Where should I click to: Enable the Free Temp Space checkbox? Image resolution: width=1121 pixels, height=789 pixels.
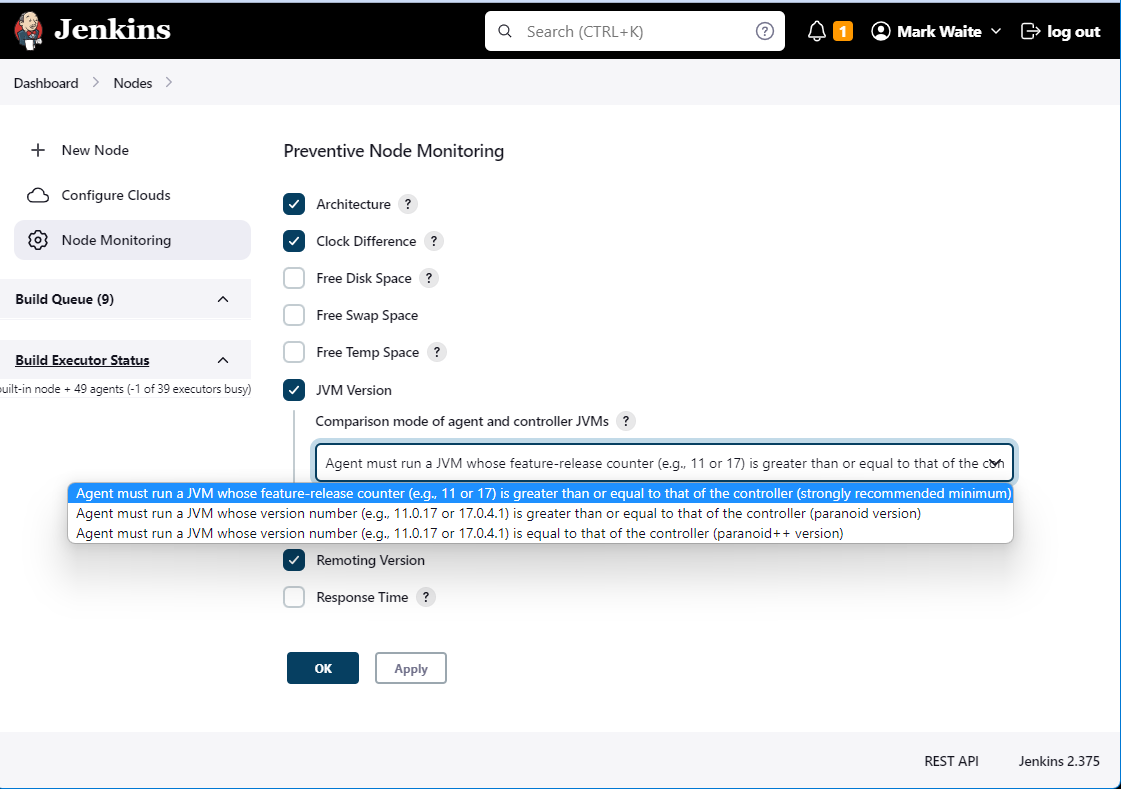click(x=294, y=352)
